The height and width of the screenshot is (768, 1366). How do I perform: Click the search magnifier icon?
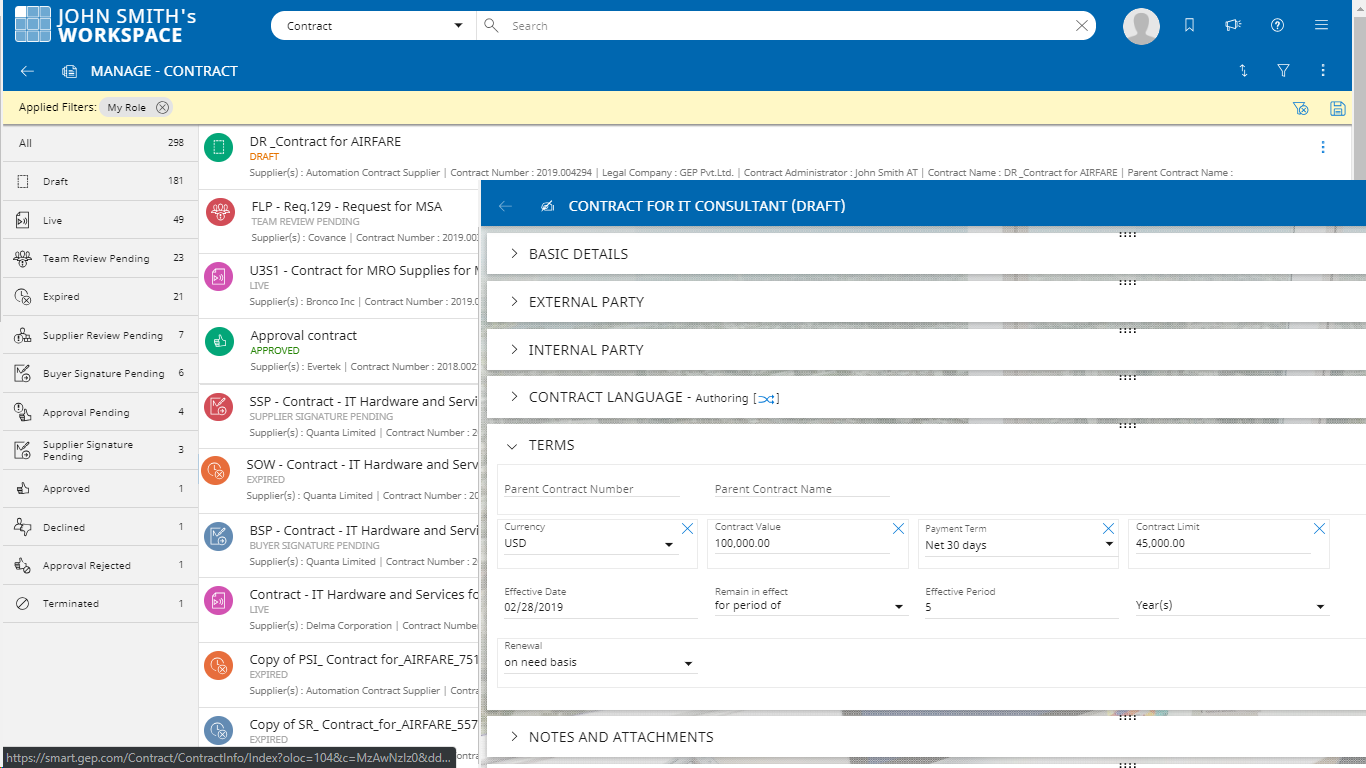pos(491,26)
